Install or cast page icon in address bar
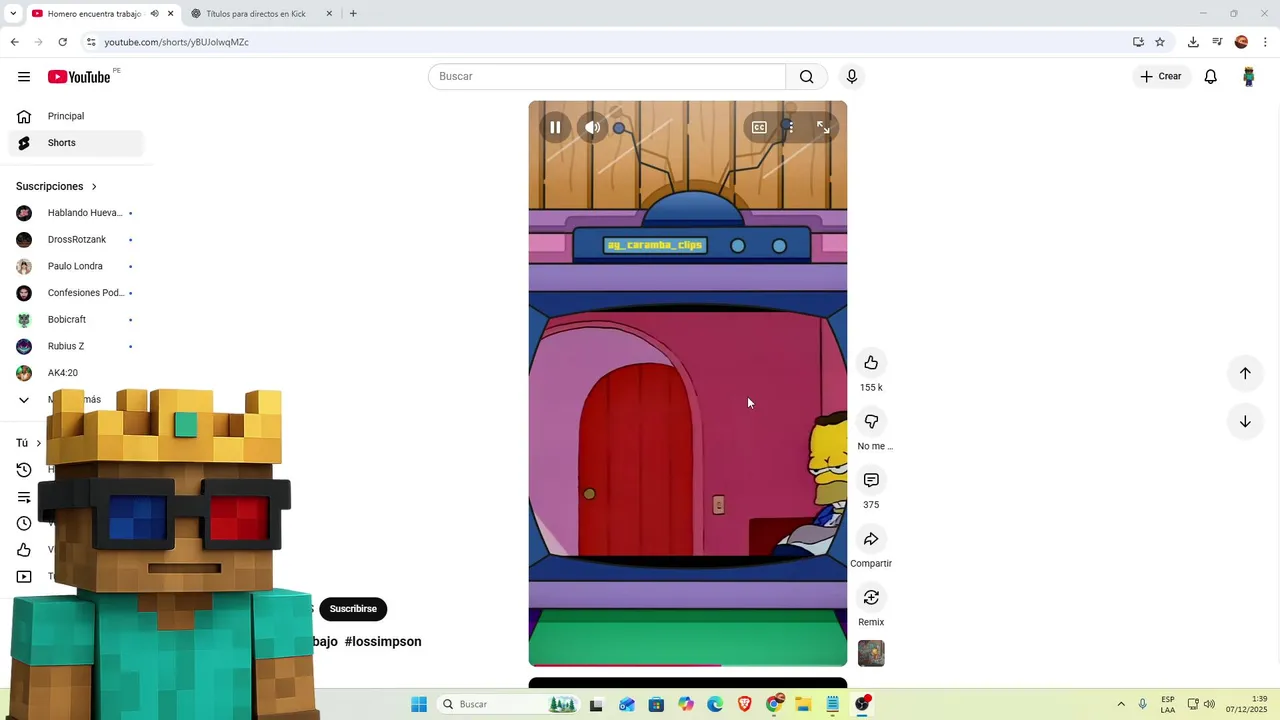 tap(1138, 42)
